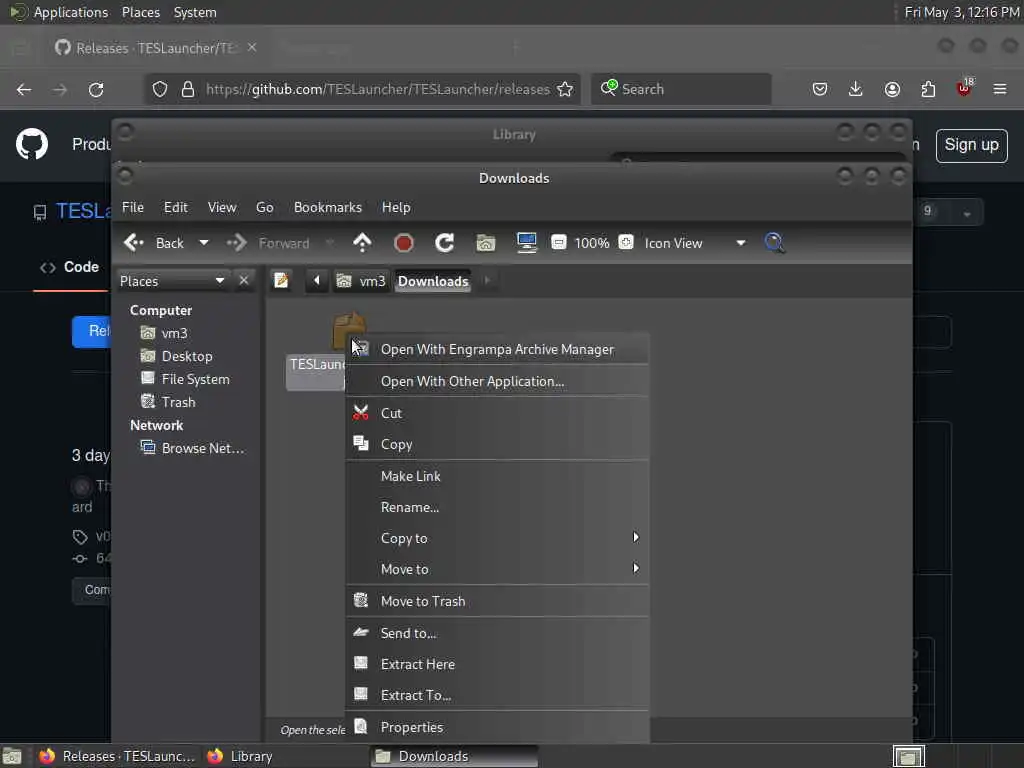
Task: Click the GitHub Sign up button
Action: pyautogui.click(x=971, y=145)
